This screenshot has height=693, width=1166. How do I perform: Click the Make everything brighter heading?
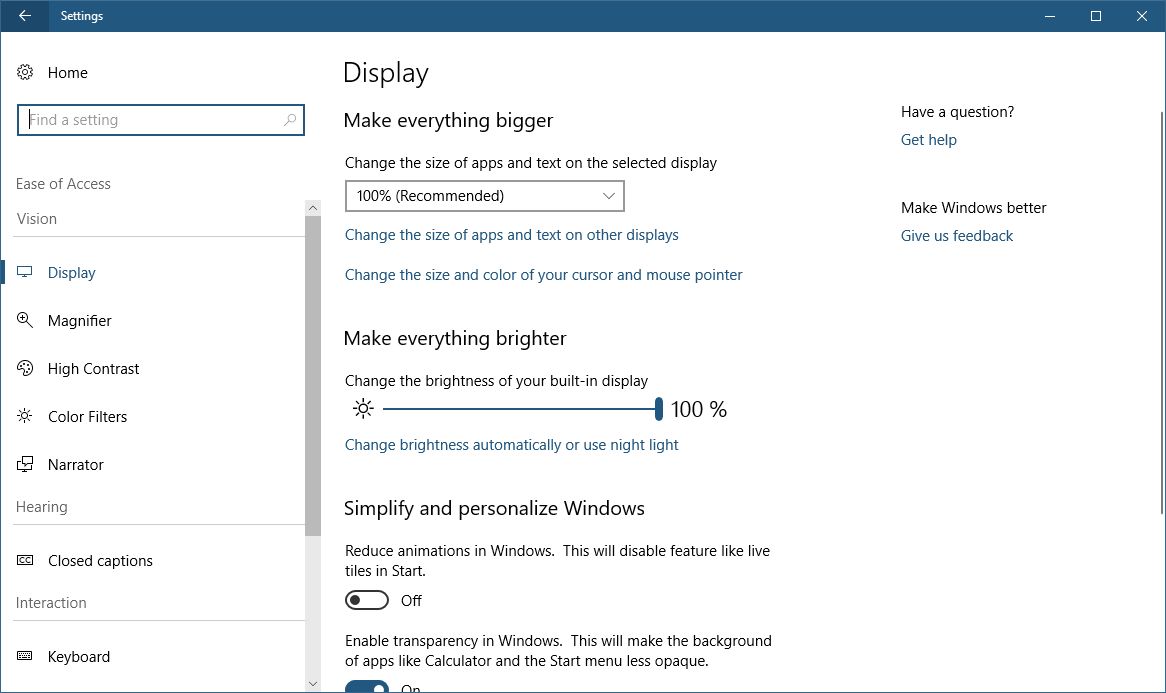coord(455,338)
